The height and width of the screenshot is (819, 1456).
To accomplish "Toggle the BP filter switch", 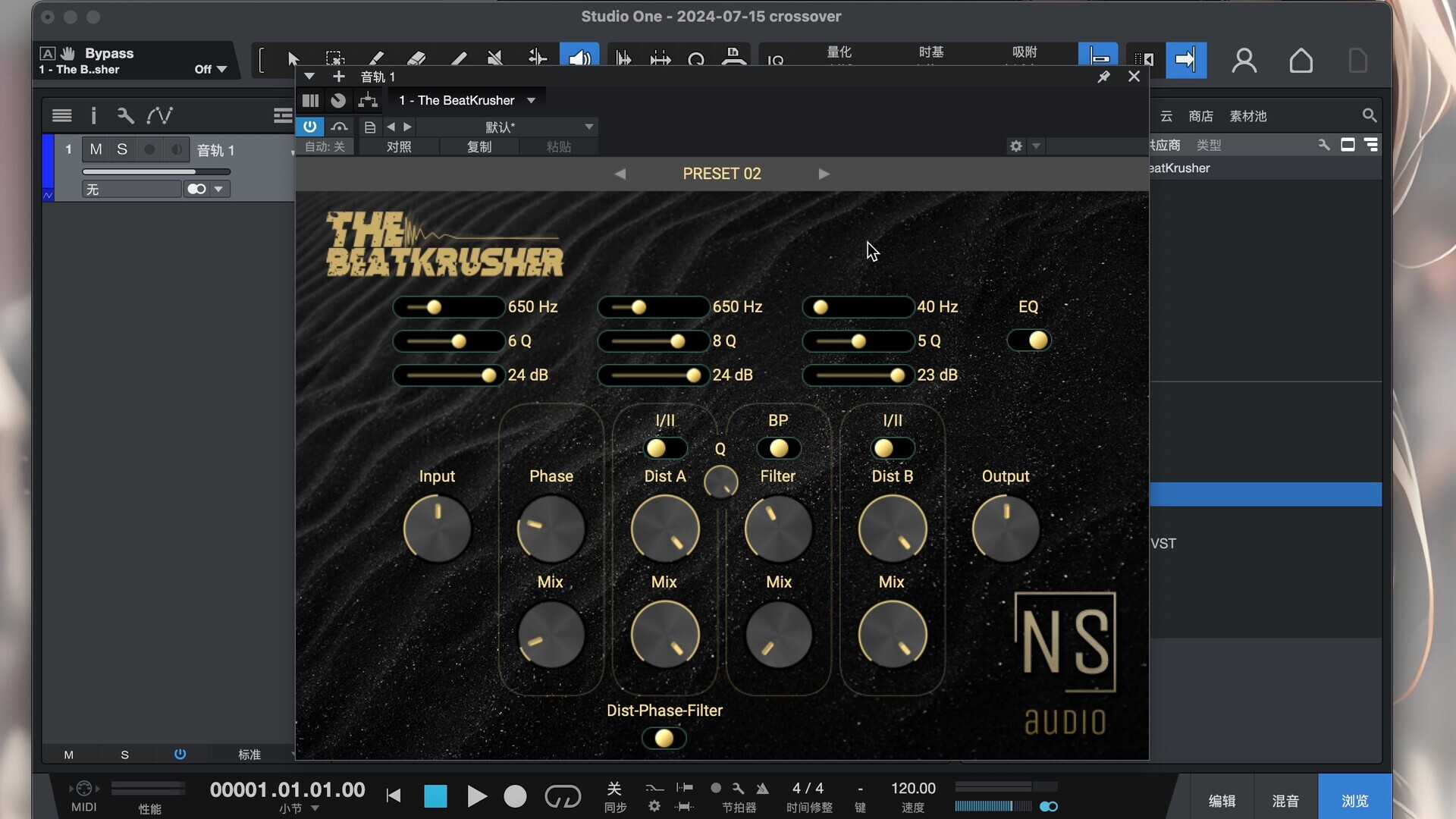I will [x=778, y=448].
